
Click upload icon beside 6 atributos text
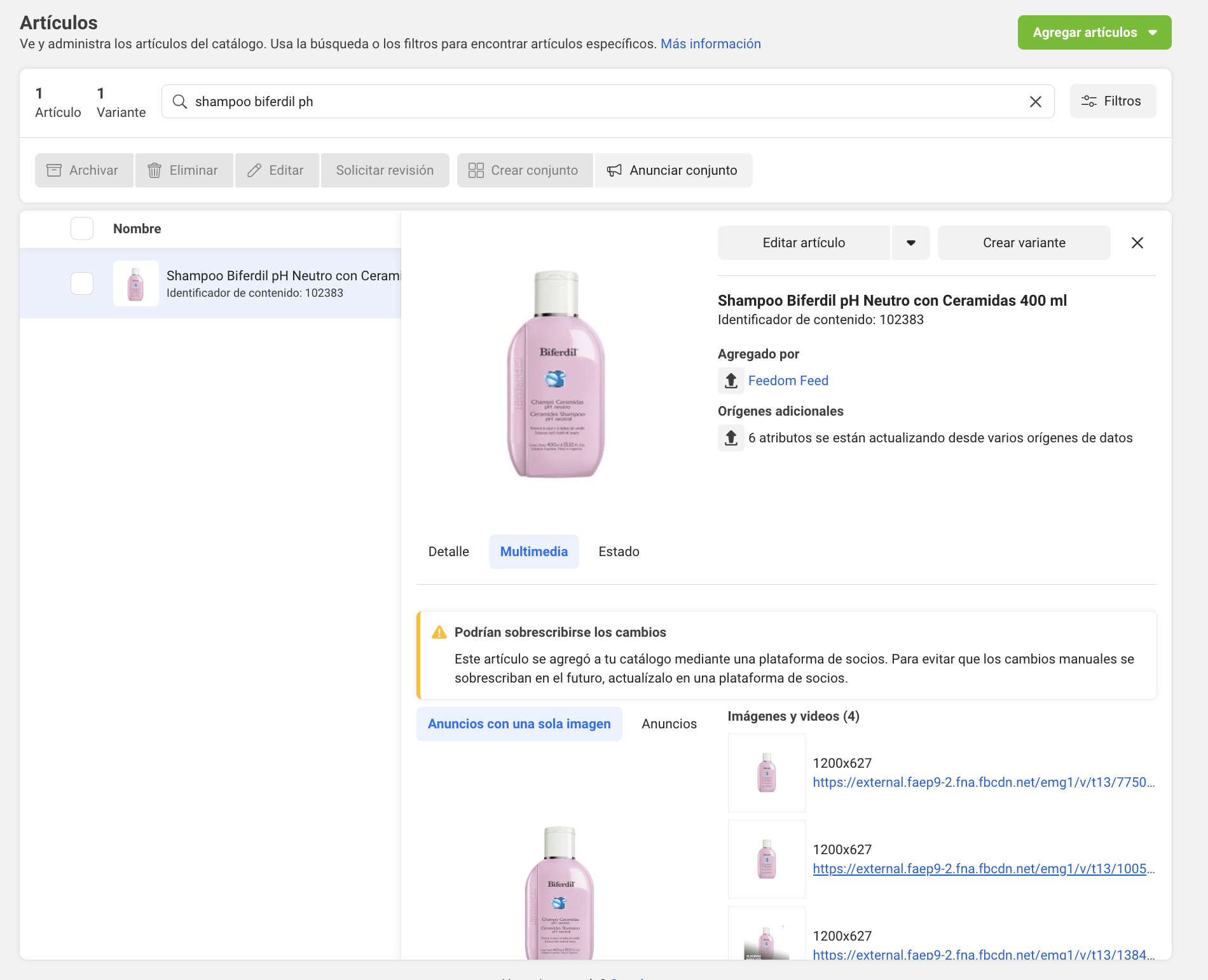731,438
